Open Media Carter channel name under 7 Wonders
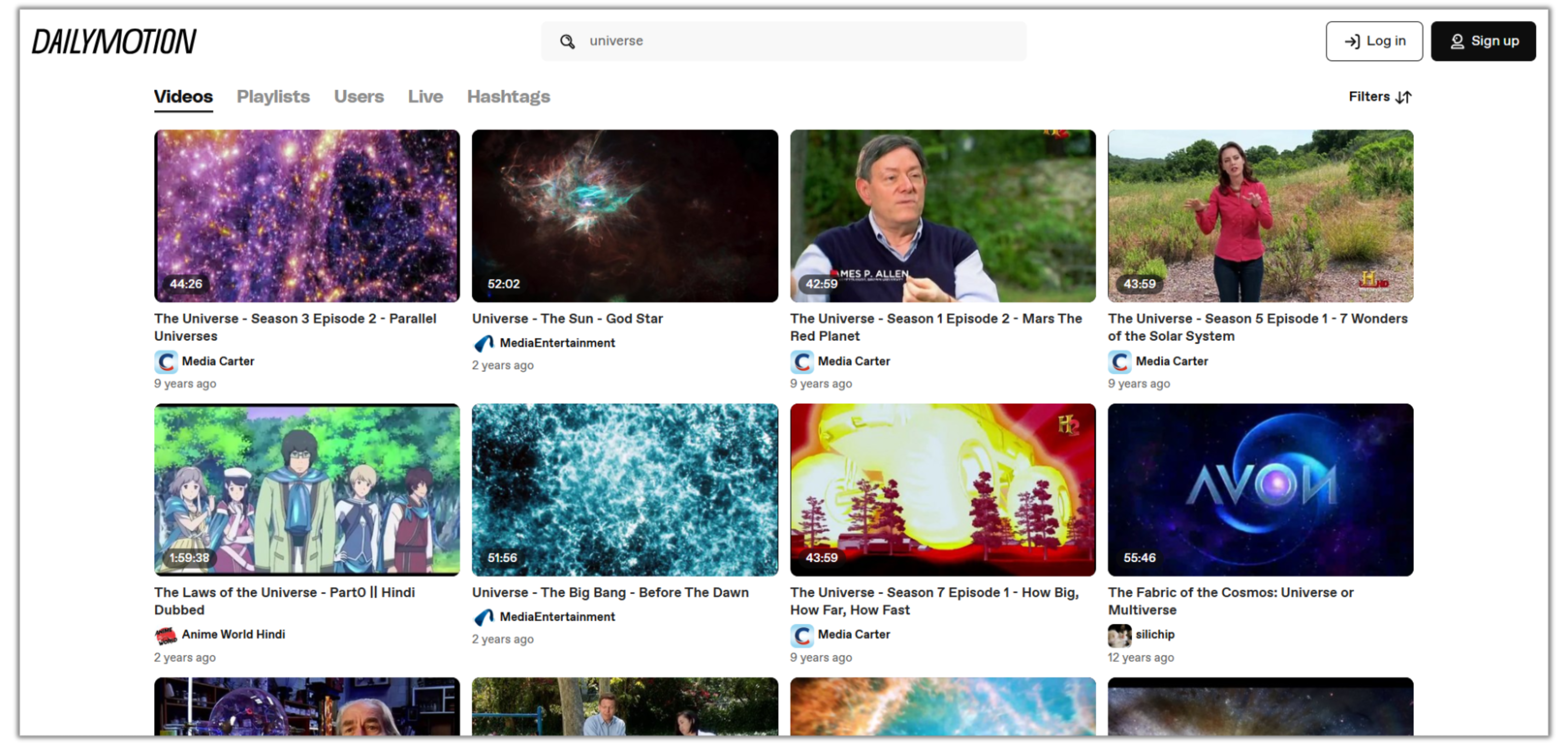The image size is (1568, 745). point(1172,361)
